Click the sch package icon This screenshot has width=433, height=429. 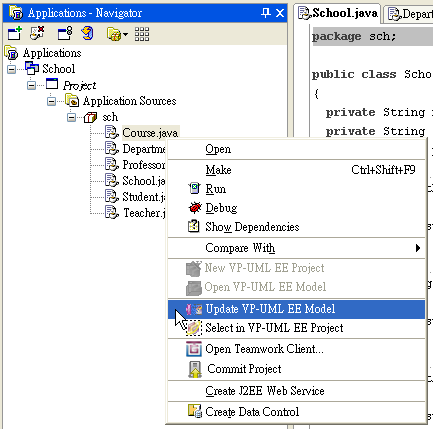coord(90,117)
